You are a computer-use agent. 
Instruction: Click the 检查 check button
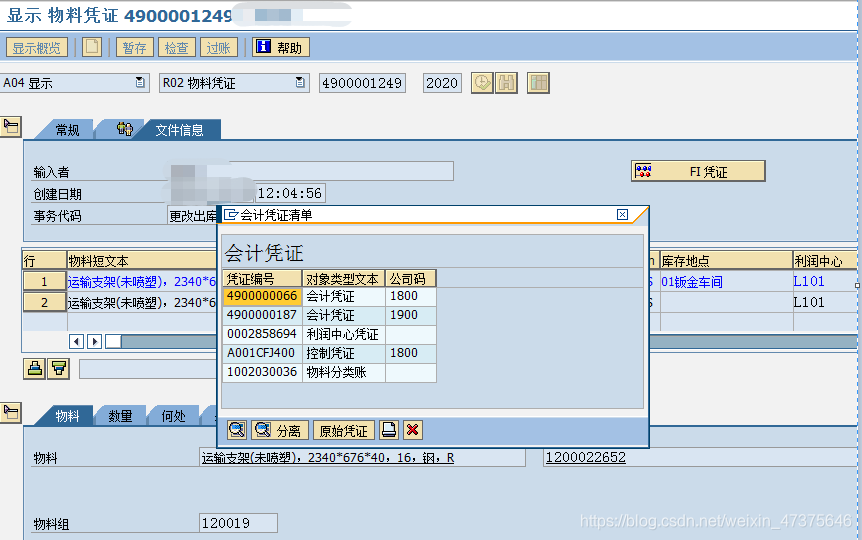tap(176, 47)
